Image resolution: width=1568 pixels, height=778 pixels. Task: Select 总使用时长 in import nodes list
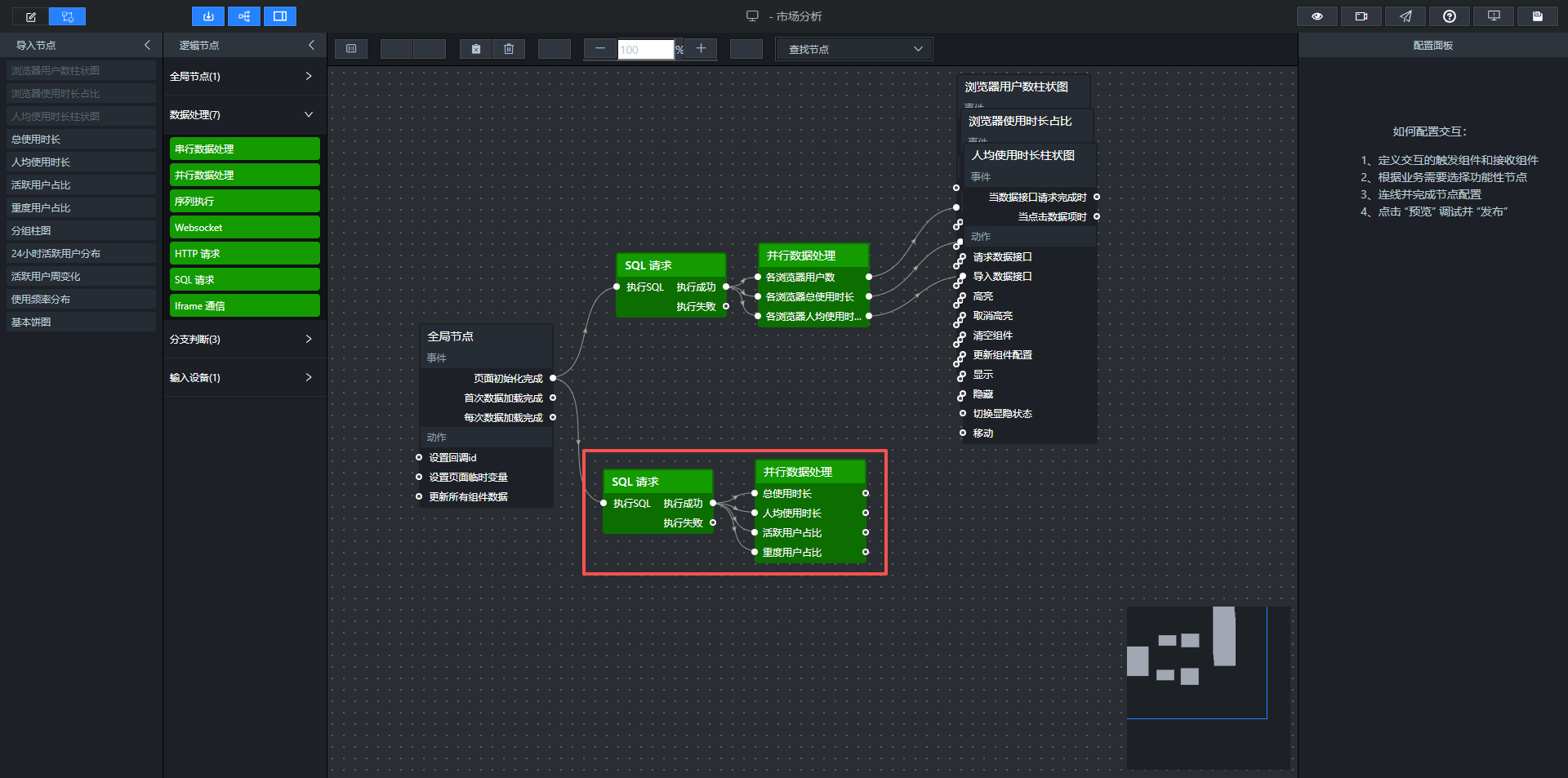point(81,140)
